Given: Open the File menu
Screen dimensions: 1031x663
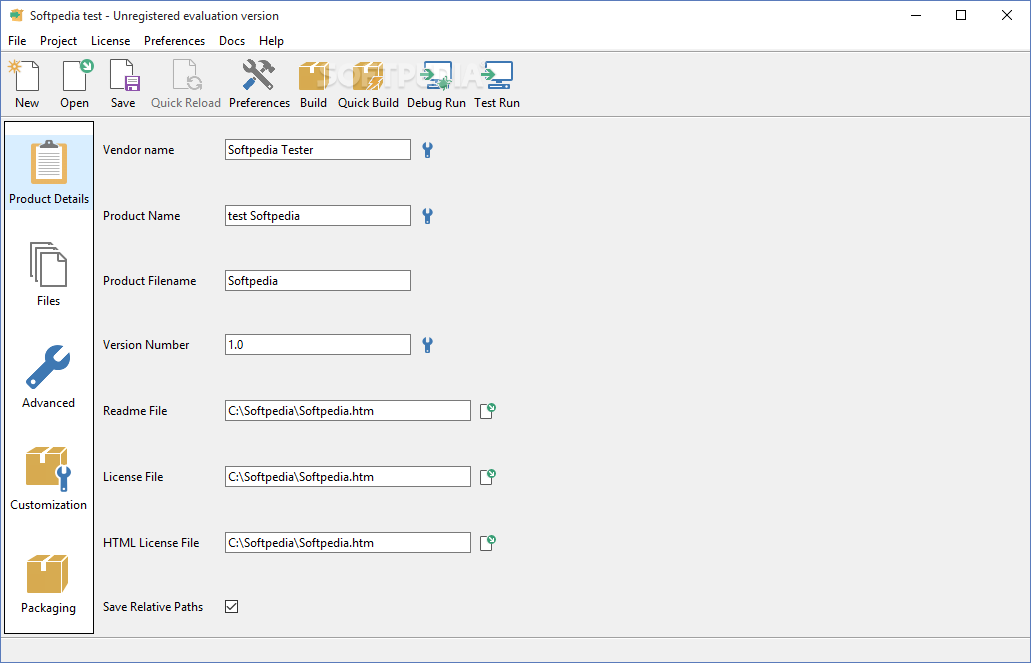Looking at the screenshot, I should [x=17, y=41].
